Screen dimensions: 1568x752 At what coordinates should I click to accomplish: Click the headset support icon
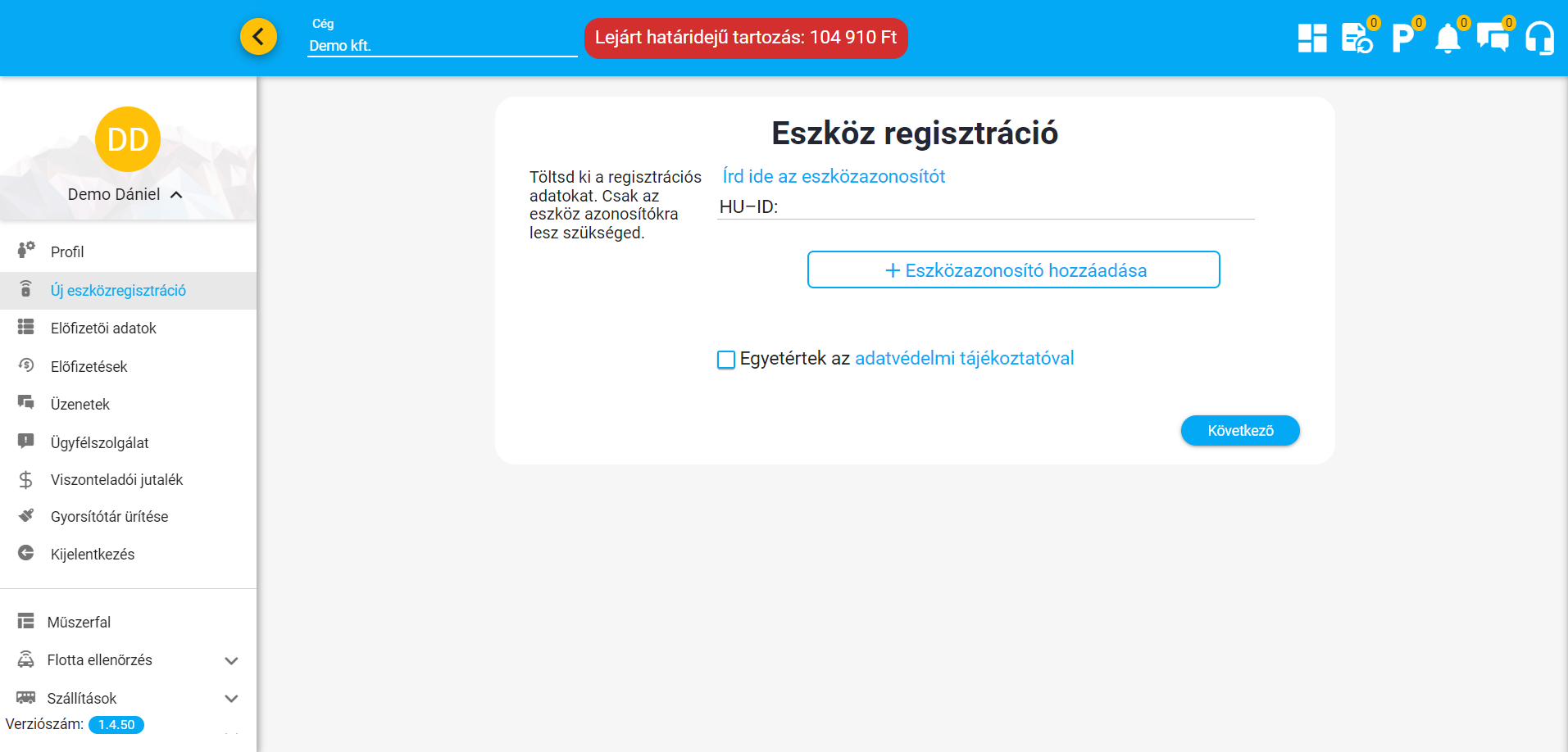[1539, 38]
